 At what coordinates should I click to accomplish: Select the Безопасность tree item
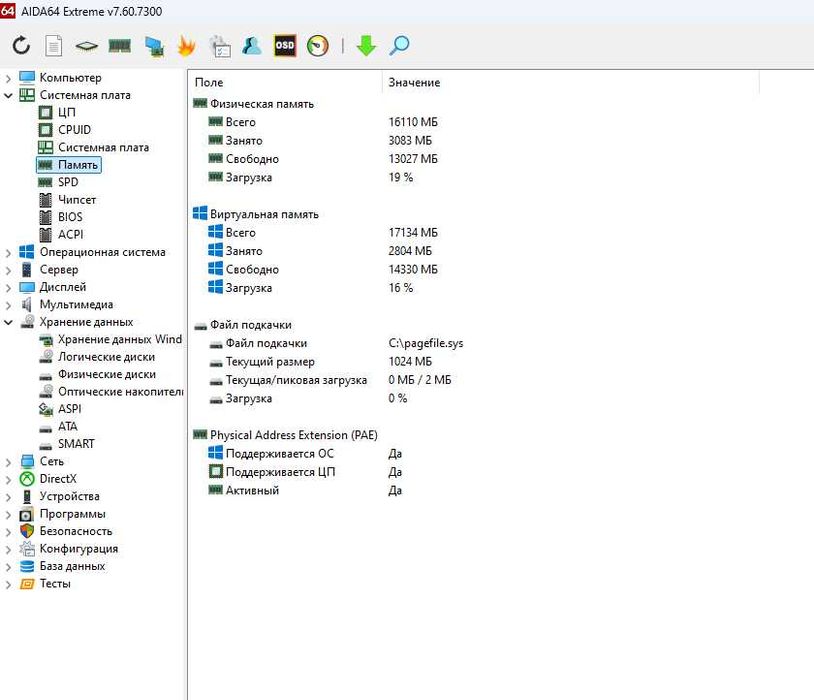(76, 531)
